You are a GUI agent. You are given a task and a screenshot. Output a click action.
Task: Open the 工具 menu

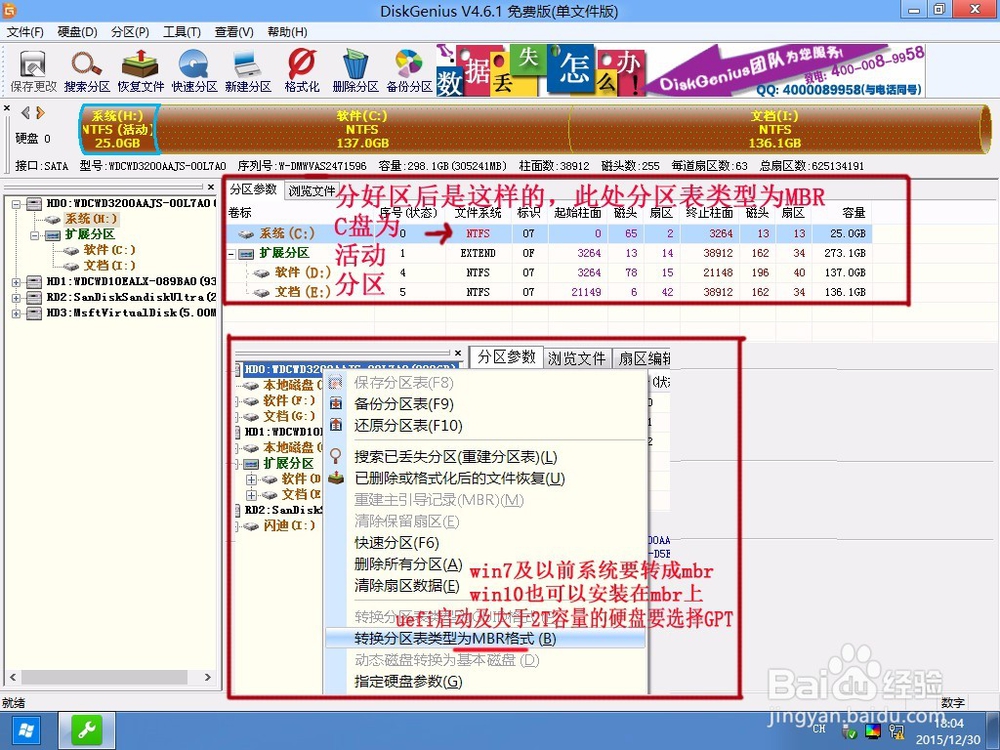(182, 31)
